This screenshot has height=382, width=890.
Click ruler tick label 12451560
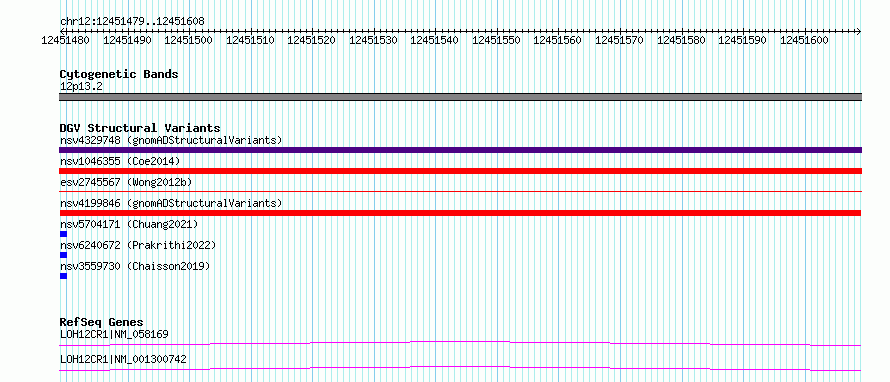point(558,40)
